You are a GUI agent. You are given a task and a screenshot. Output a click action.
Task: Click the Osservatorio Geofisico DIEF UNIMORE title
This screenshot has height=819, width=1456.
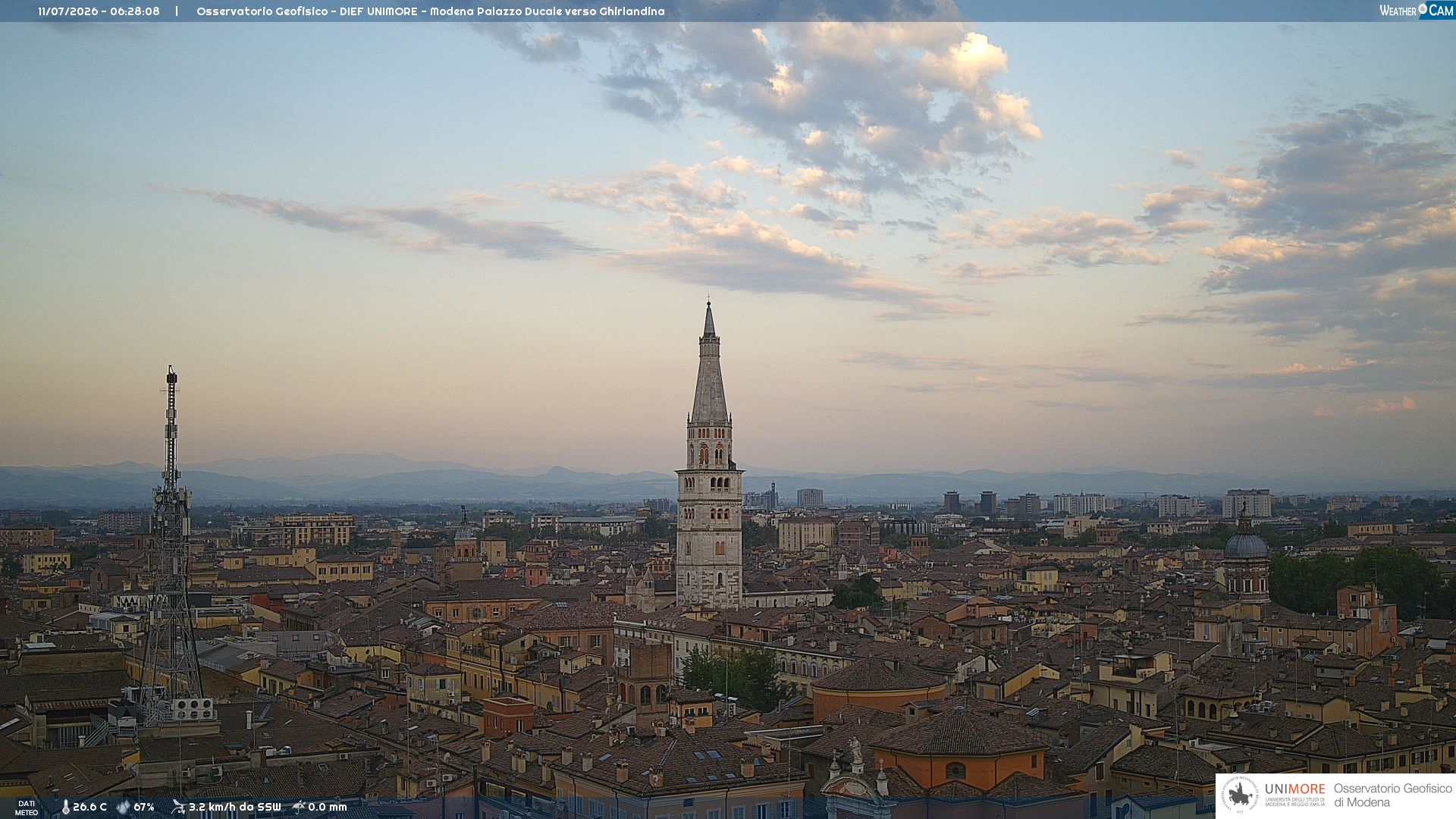pos(430,11)
